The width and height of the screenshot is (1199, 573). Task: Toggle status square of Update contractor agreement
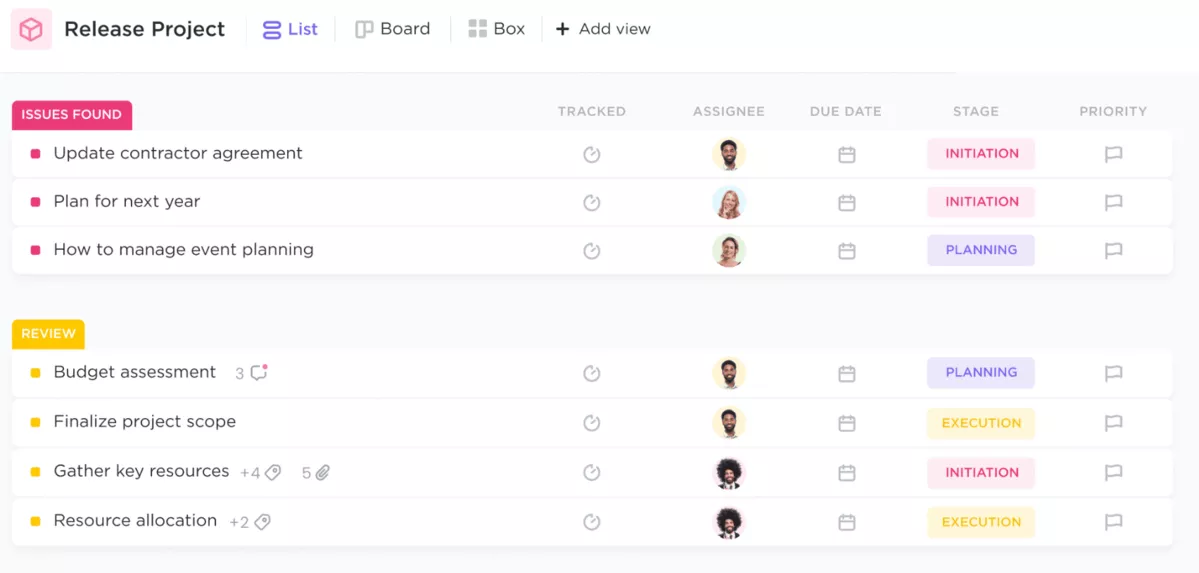pos(36,154)
